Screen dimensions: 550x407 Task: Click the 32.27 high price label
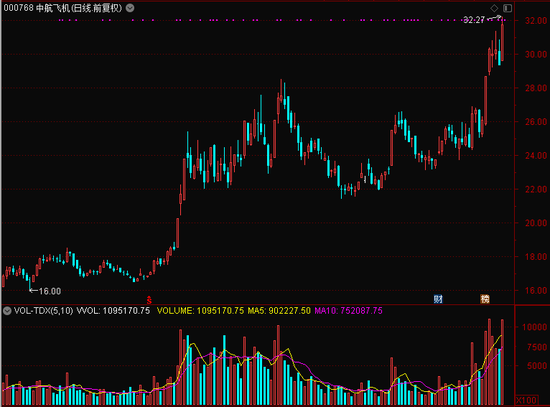474,20
